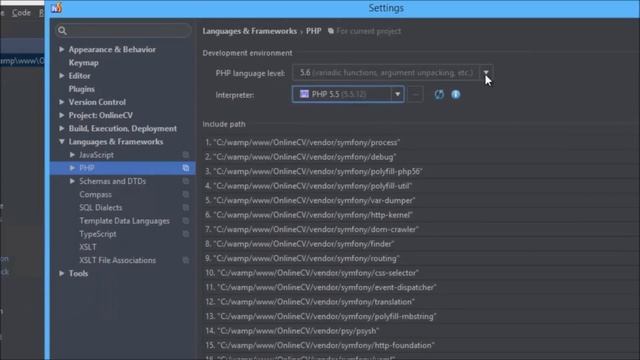Image resolution: width=640 pixels, height=360 pixels.
Task: Click project-level icon beside TypeScript
Action: tap(186, 234)
